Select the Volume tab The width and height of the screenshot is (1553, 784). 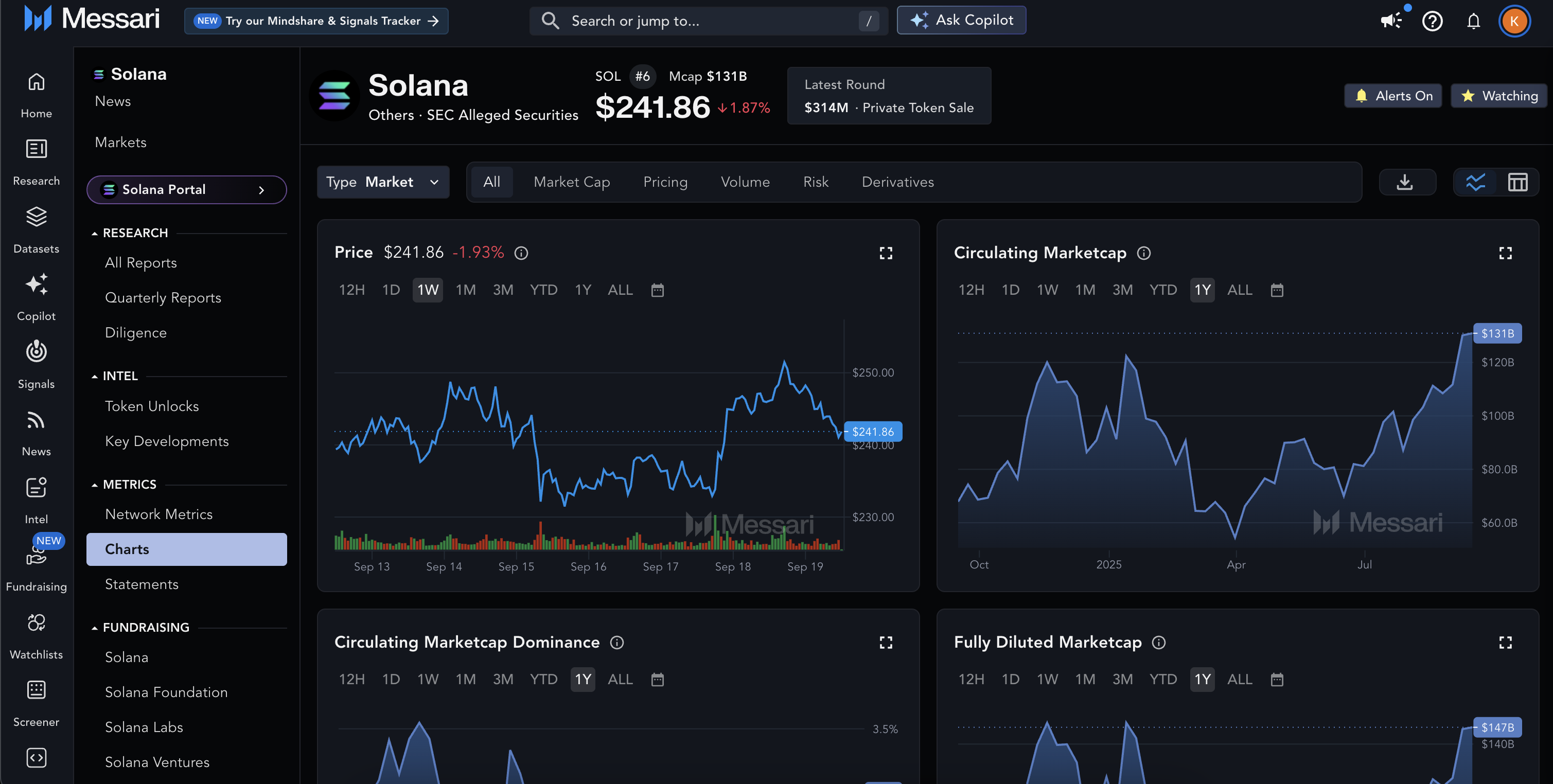745,182
